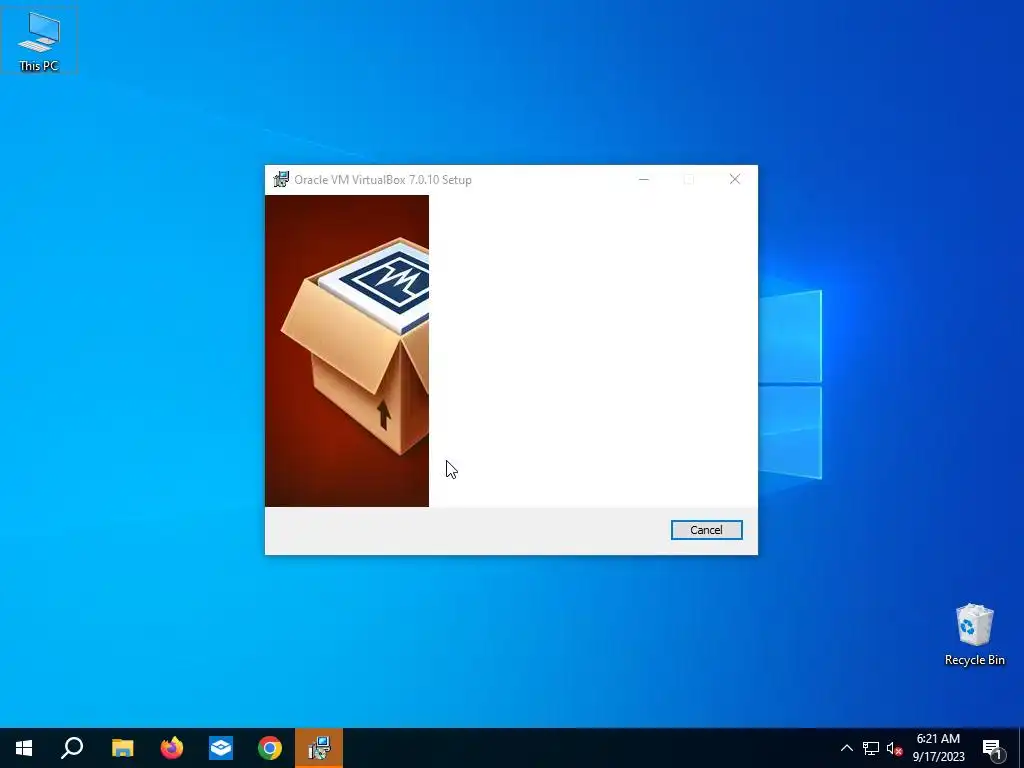This screenshot has height=768, width=1024.
Task: Launch Google Chrome from the taskbar
Action: (x=270, y=748)
